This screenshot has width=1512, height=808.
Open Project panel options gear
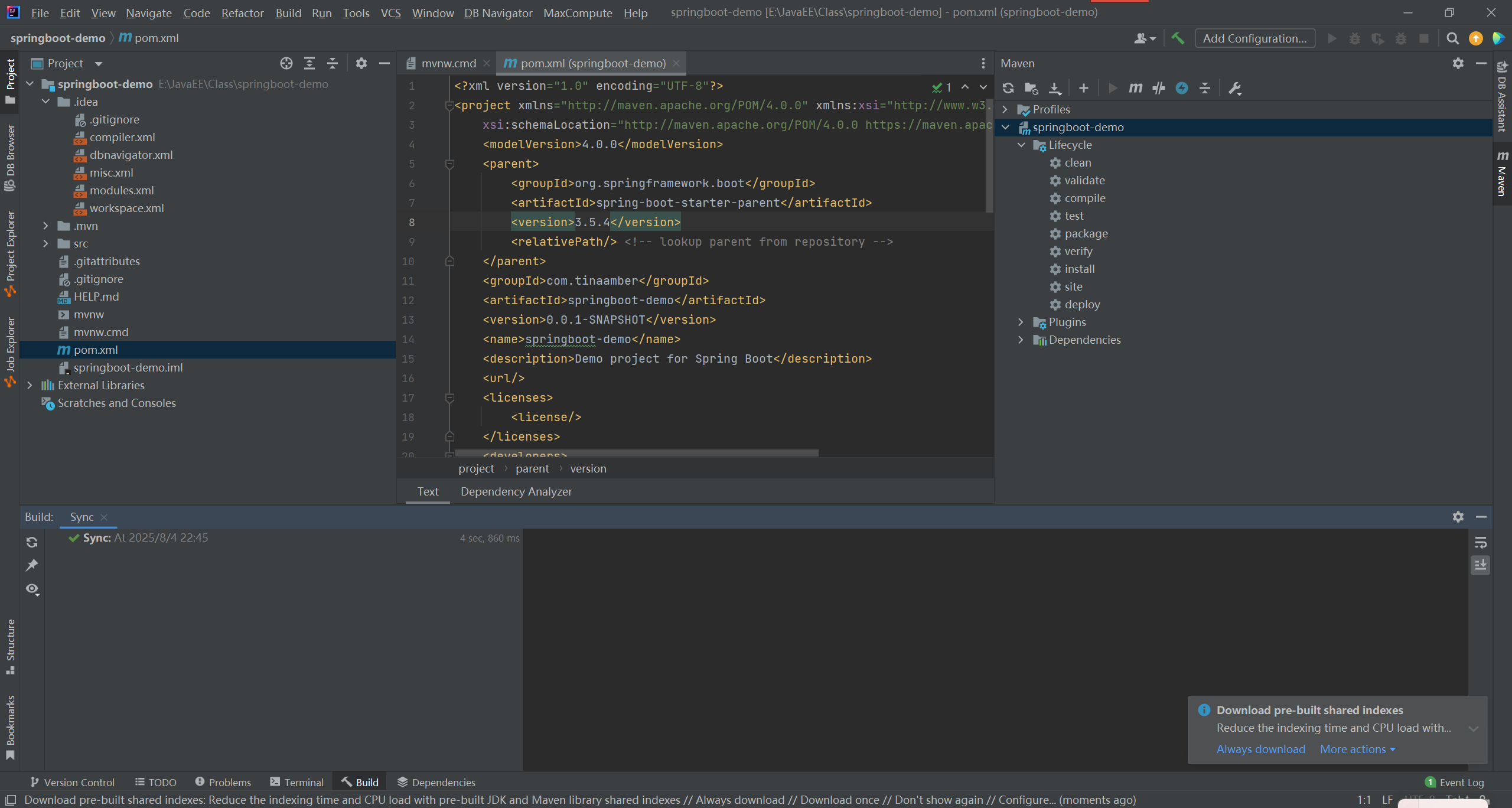pos(361,63)
